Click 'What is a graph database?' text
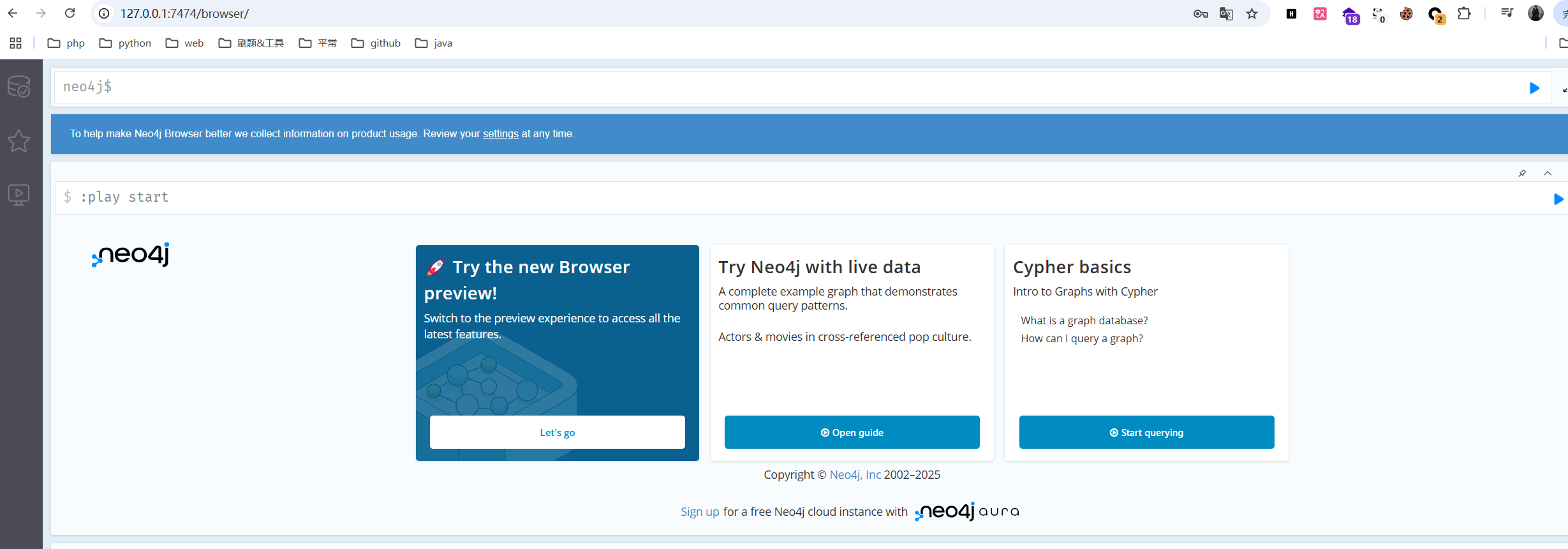This screenshot has width=1568, height=549. (1084, 320)
